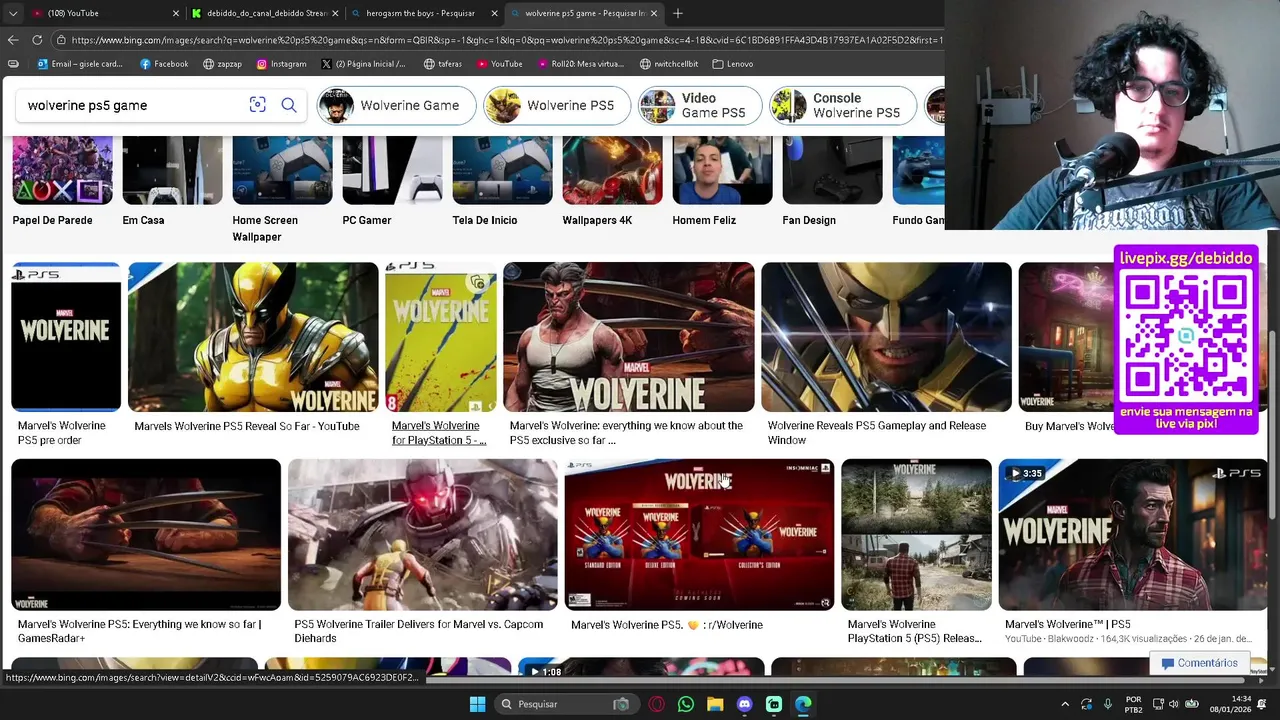The width and height of the screenshot is (1280, 720).
Task: Select the Video Game PS5 chip
Action: (x=700, y=105)
